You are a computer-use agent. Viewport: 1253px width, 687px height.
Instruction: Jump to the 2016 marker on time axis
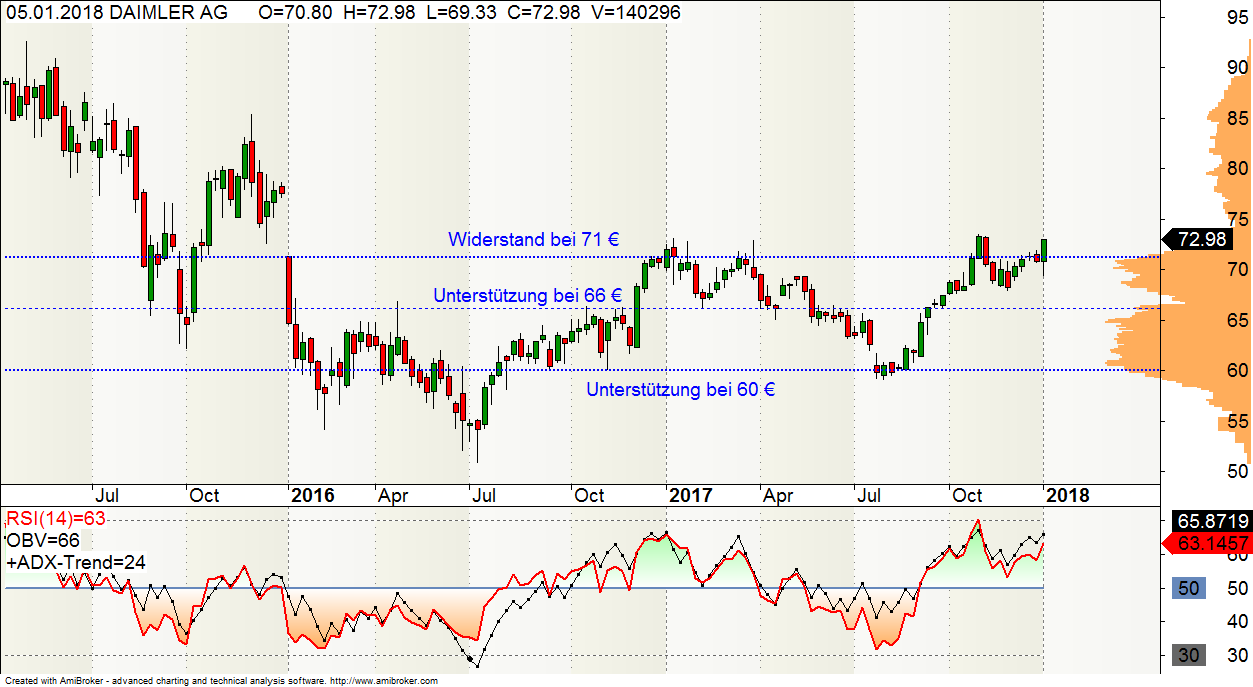312,495
